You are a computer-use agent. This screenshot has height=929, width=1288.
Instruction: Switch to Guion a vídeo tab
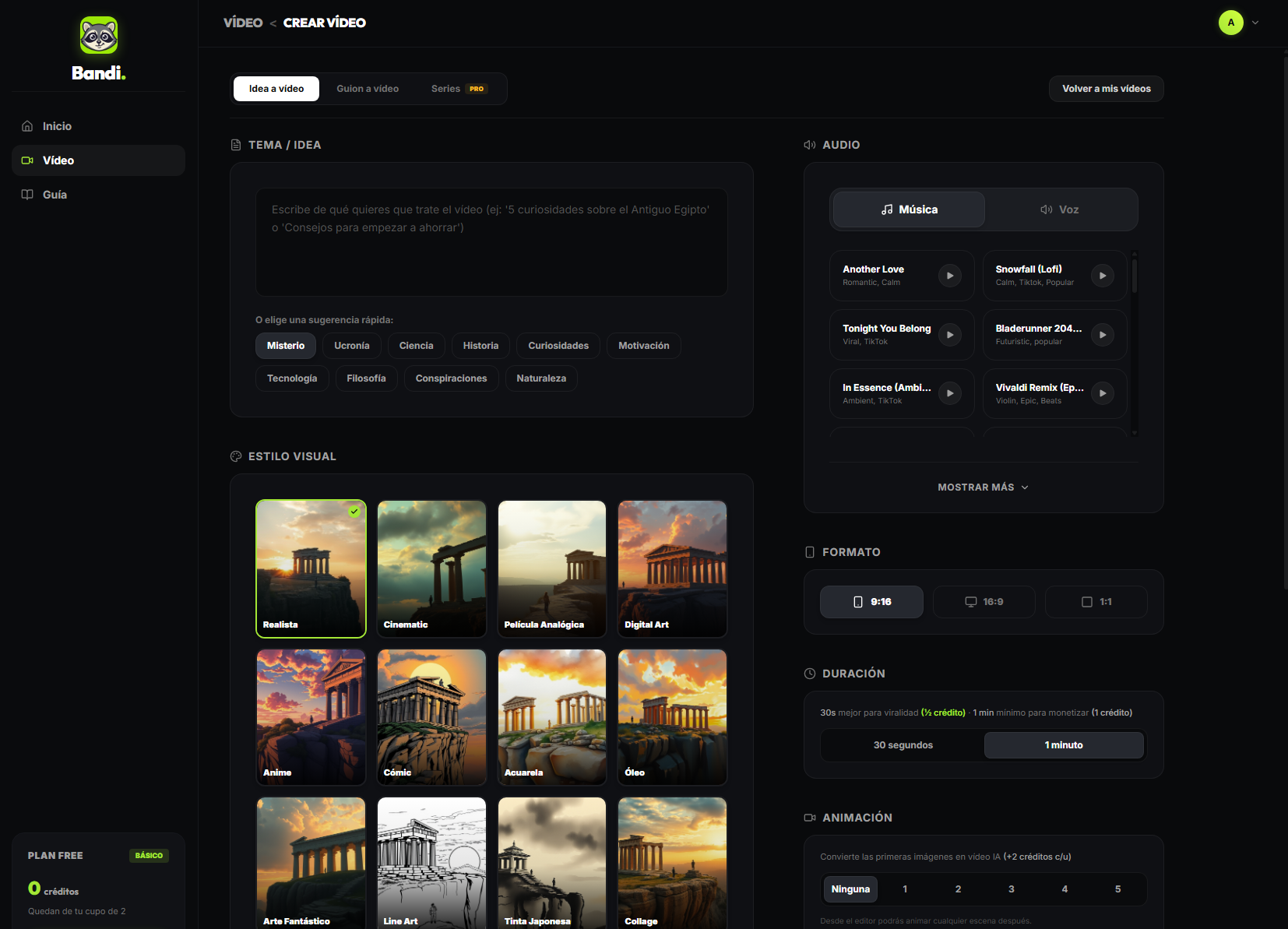(368, 89)
